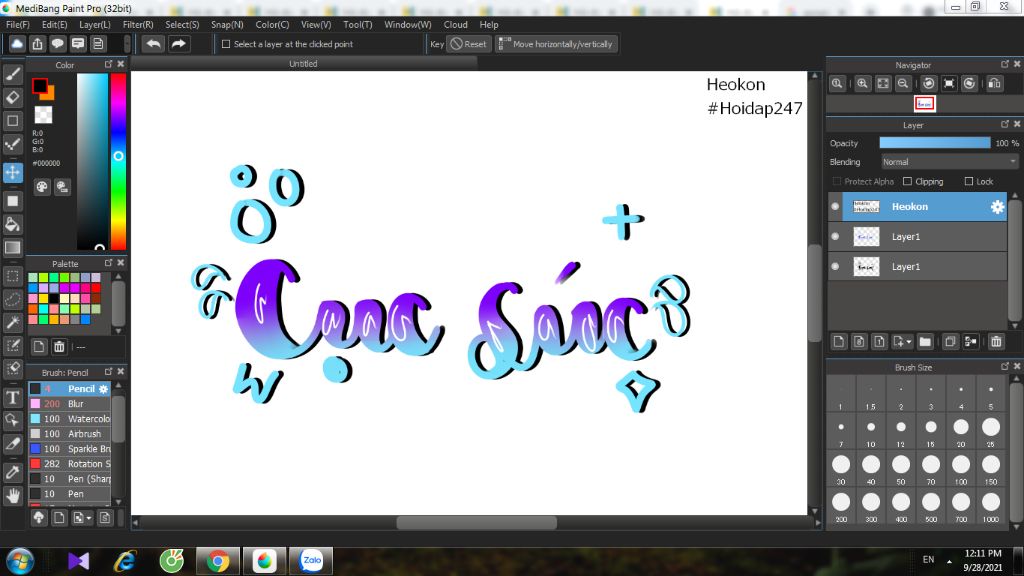The width and height of the screenshot is (1024, 576).
Task: Open add brush dropdown arrow
Action: coord(89,518)
